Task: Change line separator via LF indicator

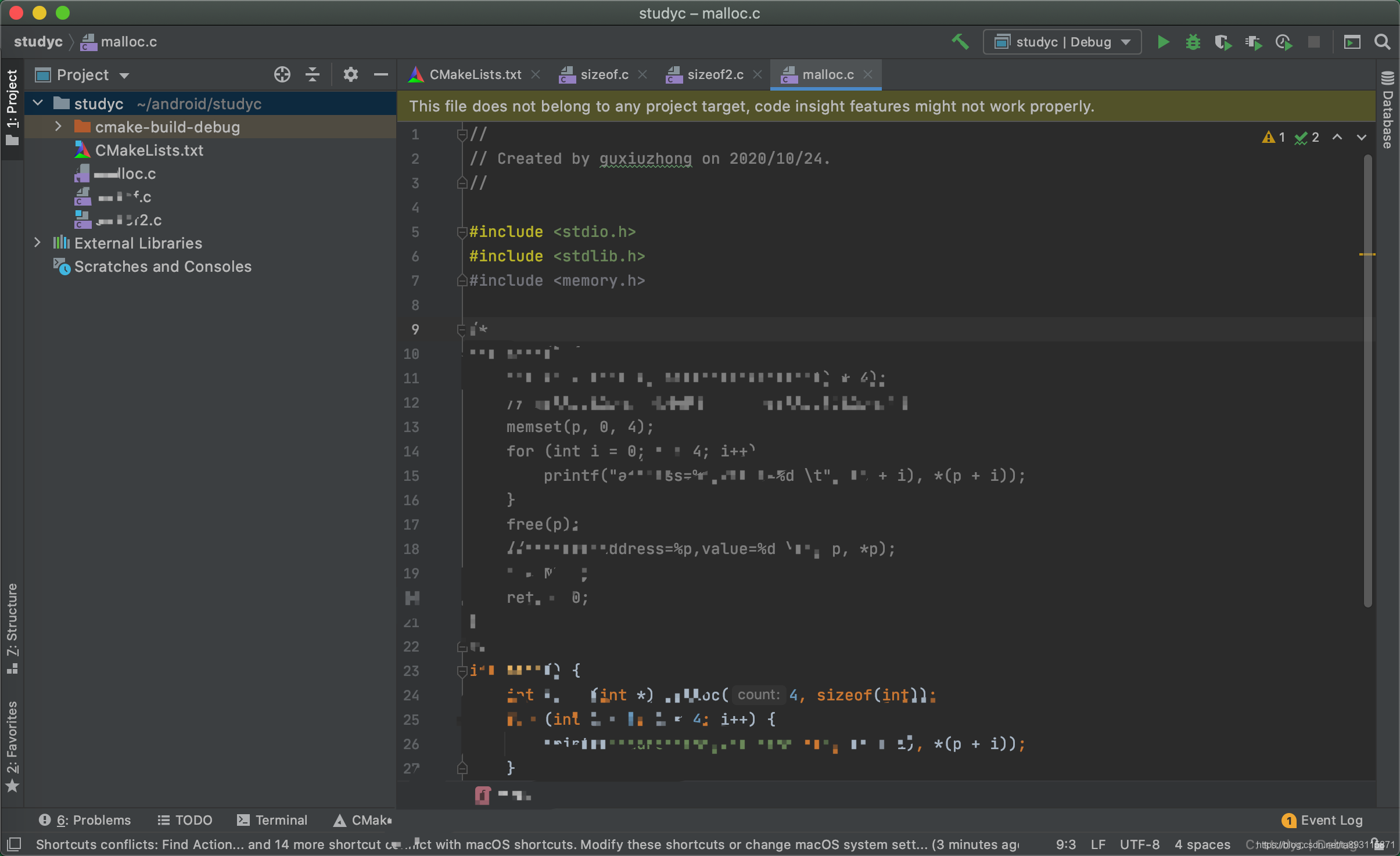Action: pos(1098,845)
